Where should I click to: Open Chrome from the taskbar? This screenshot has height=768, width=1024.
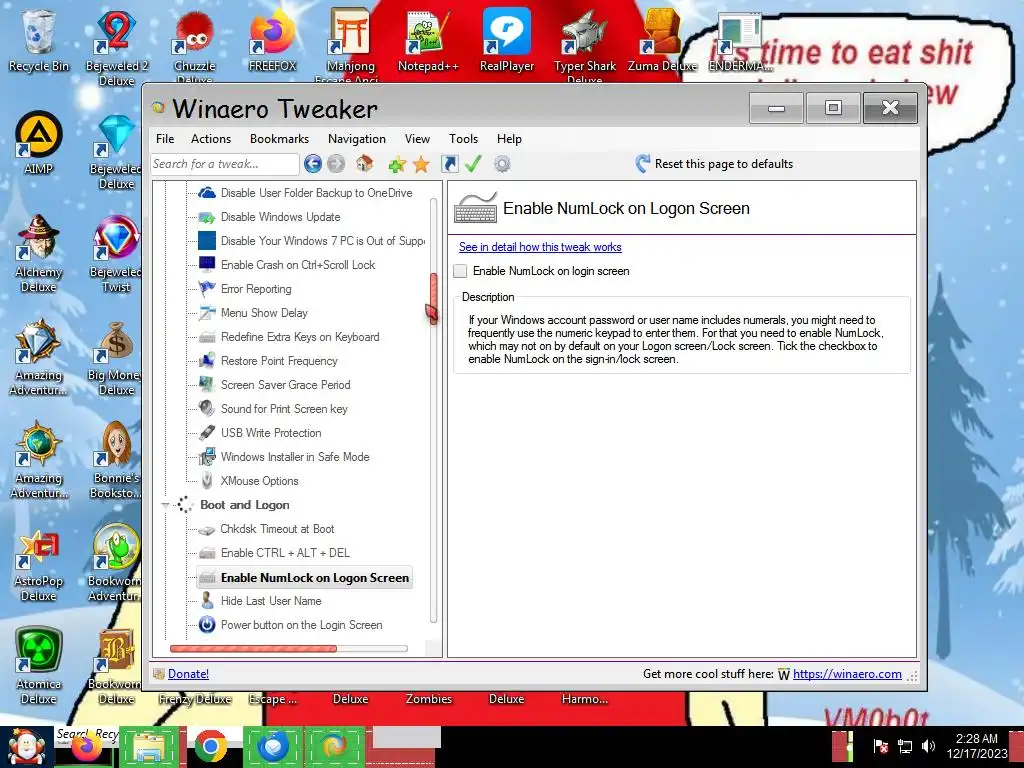(x=210, y=746)
